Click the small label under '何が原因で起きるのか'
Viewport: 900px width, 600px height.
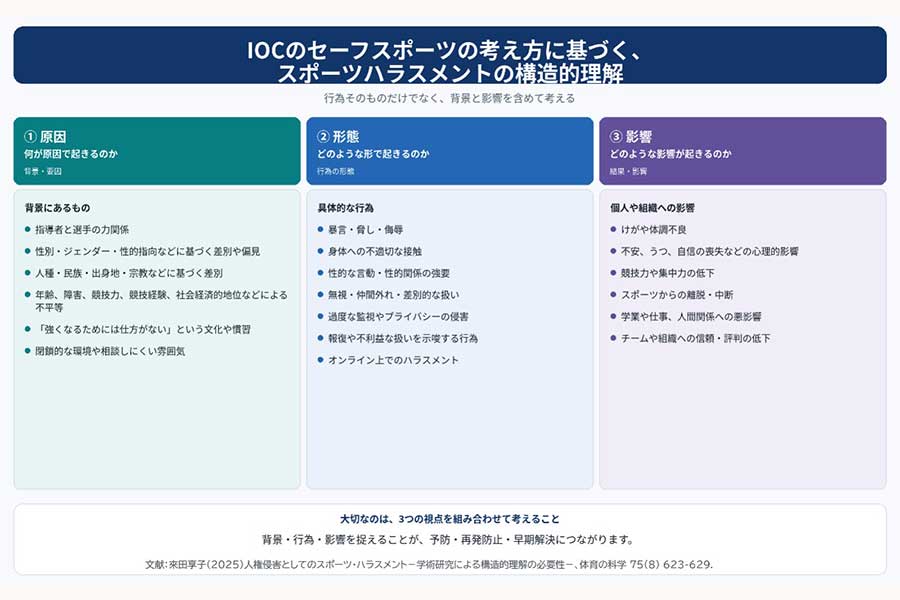coord(42,171)
